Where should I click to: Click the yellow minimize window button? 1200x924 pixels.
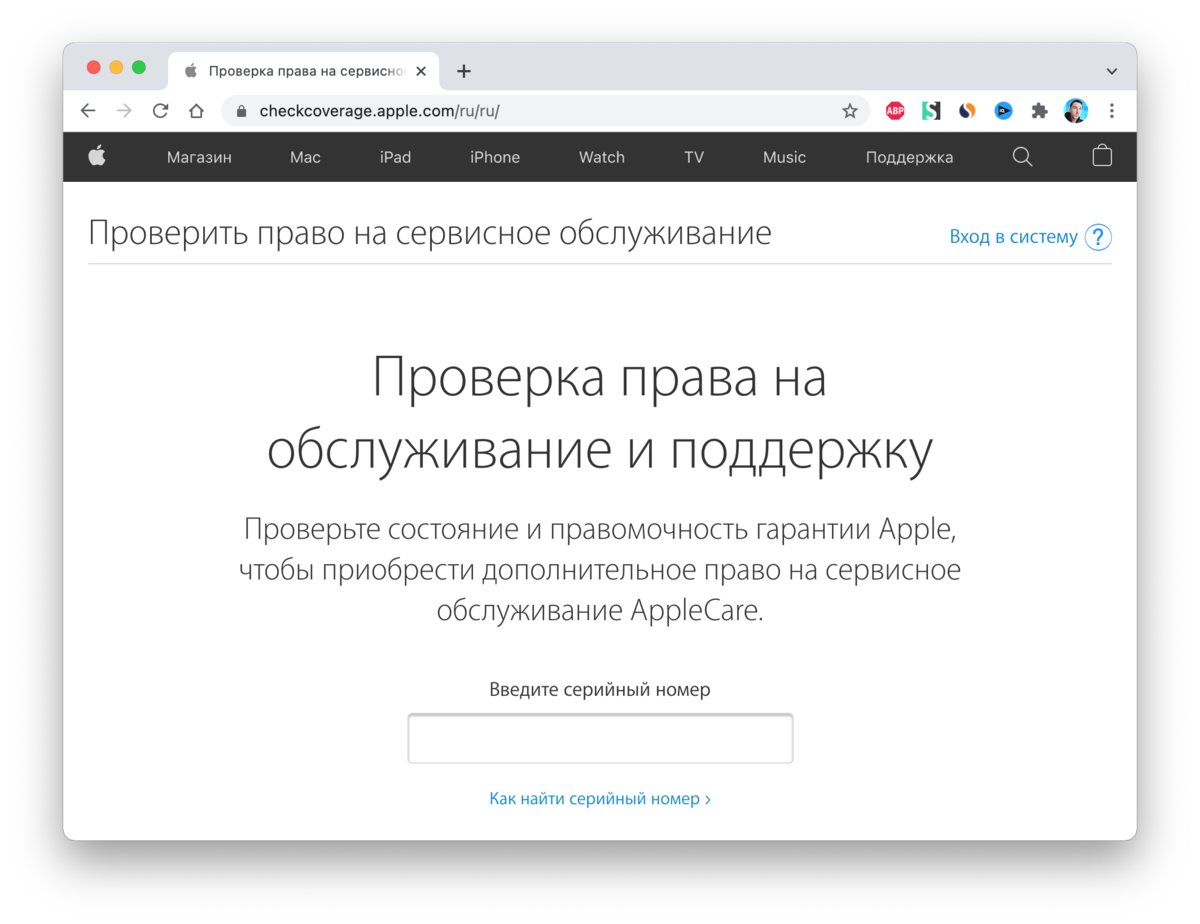point(116,67)
